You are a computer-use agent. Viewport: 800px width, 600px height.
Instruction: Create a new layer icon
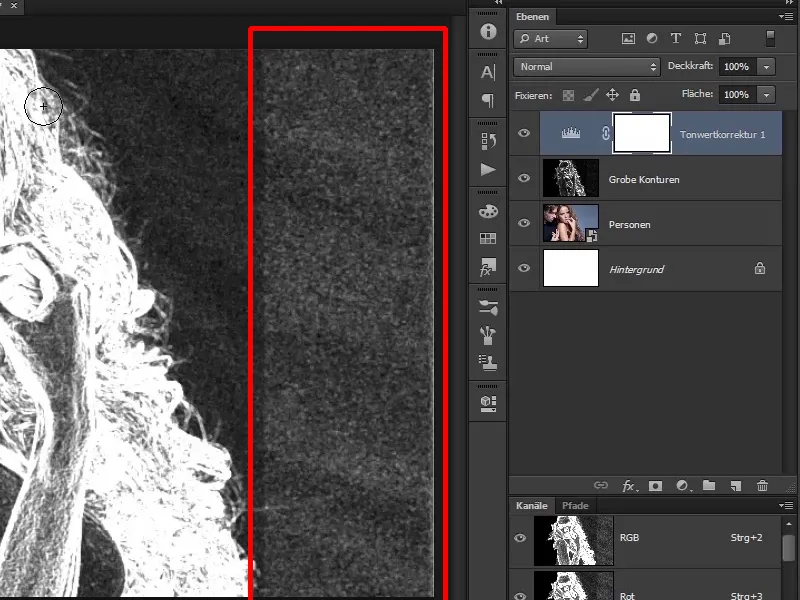(x=736, y=486)
